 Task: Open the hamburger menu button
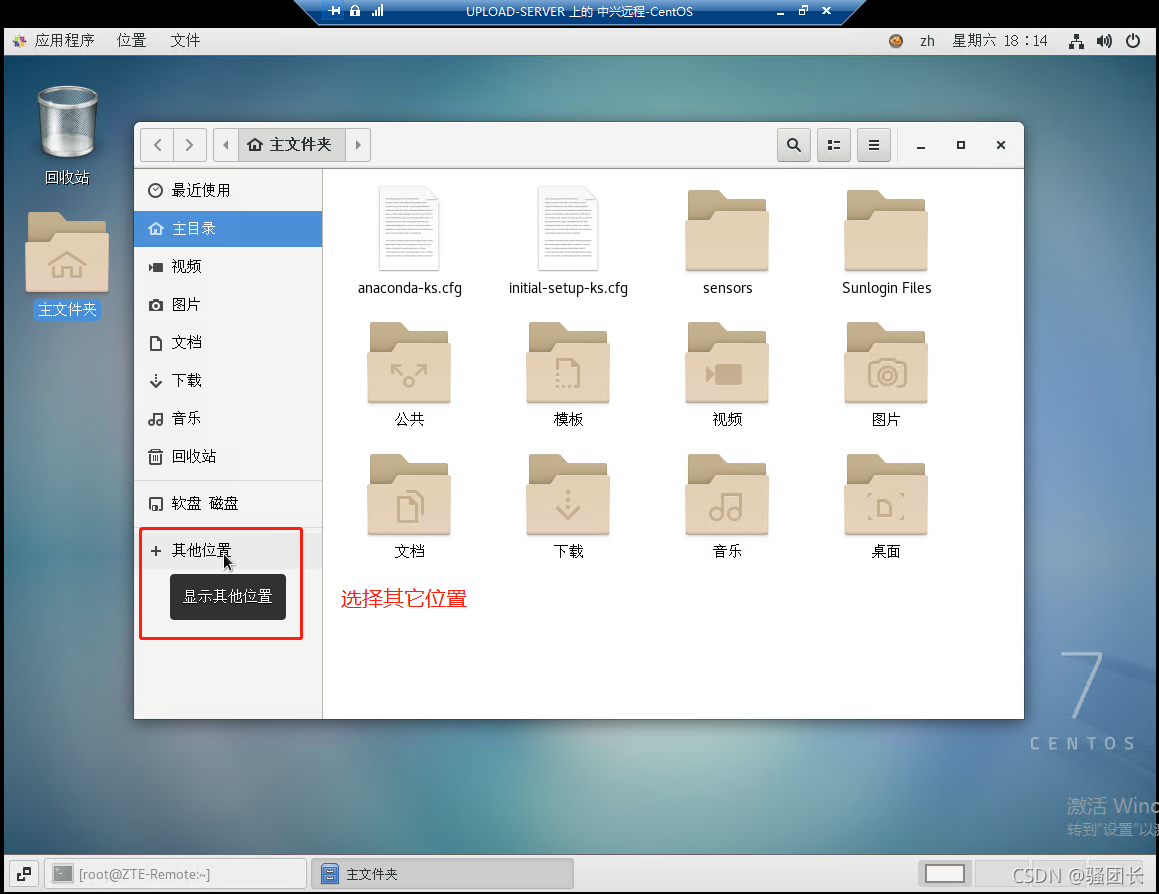tap(874, 145)
